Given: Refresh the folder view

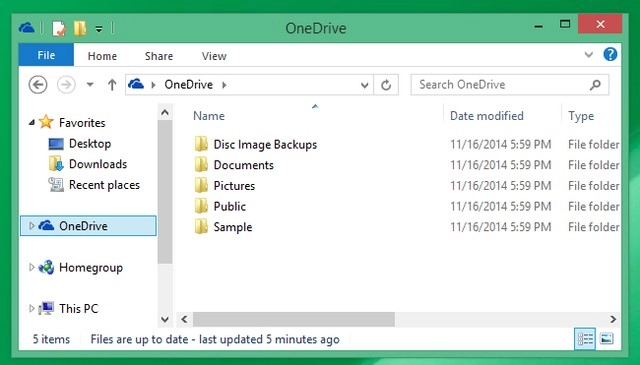Looking at the screenshot, I should pos(386,85).
